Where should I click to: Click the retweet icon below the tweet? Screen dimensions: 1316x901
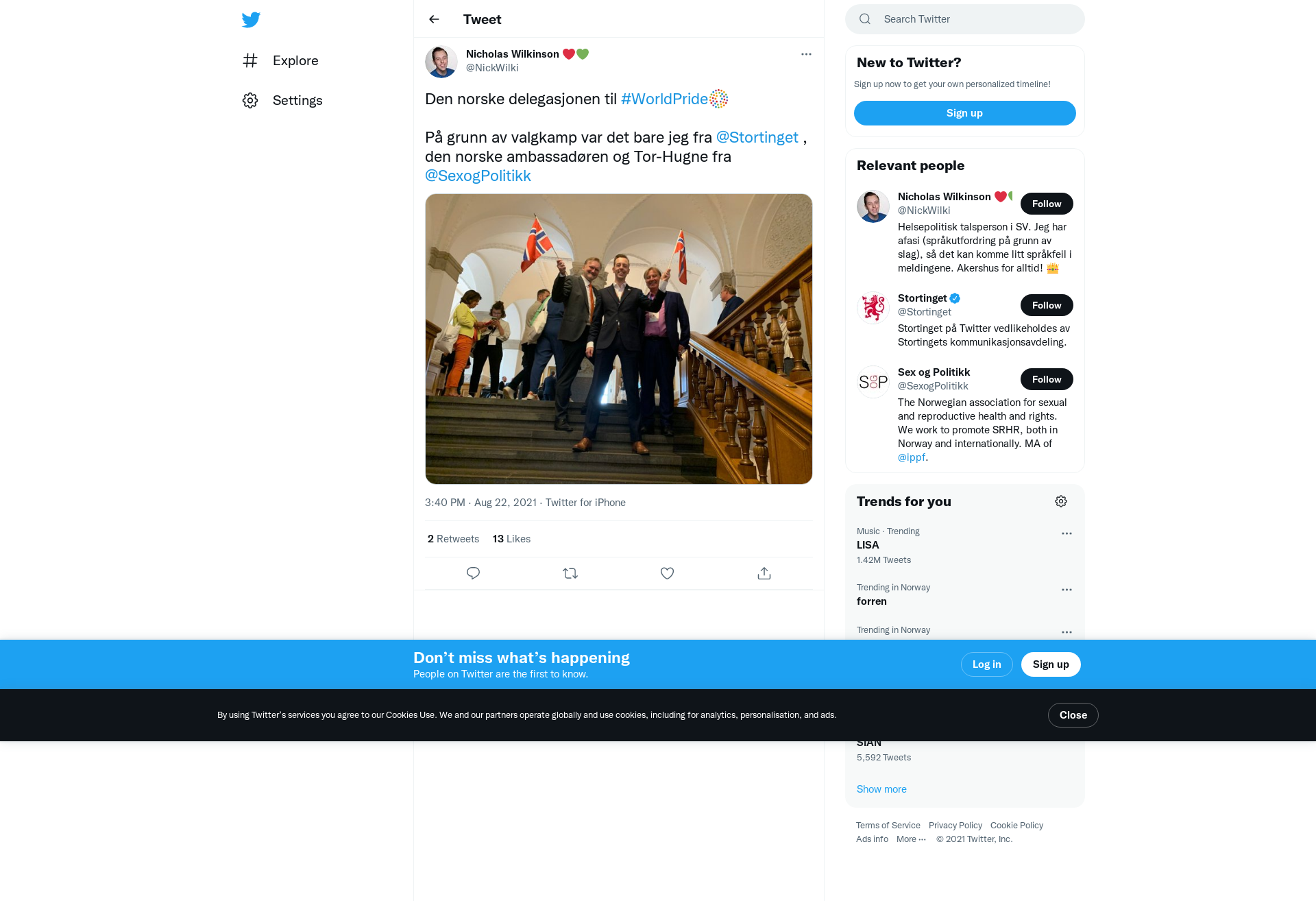click(x=570, y=573)
